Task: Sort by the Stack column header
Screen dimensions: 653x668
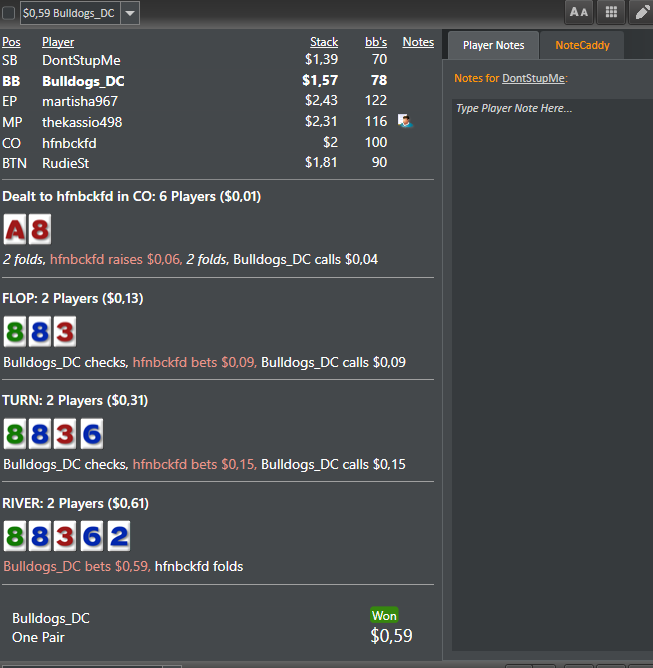Action: point(324,42)
